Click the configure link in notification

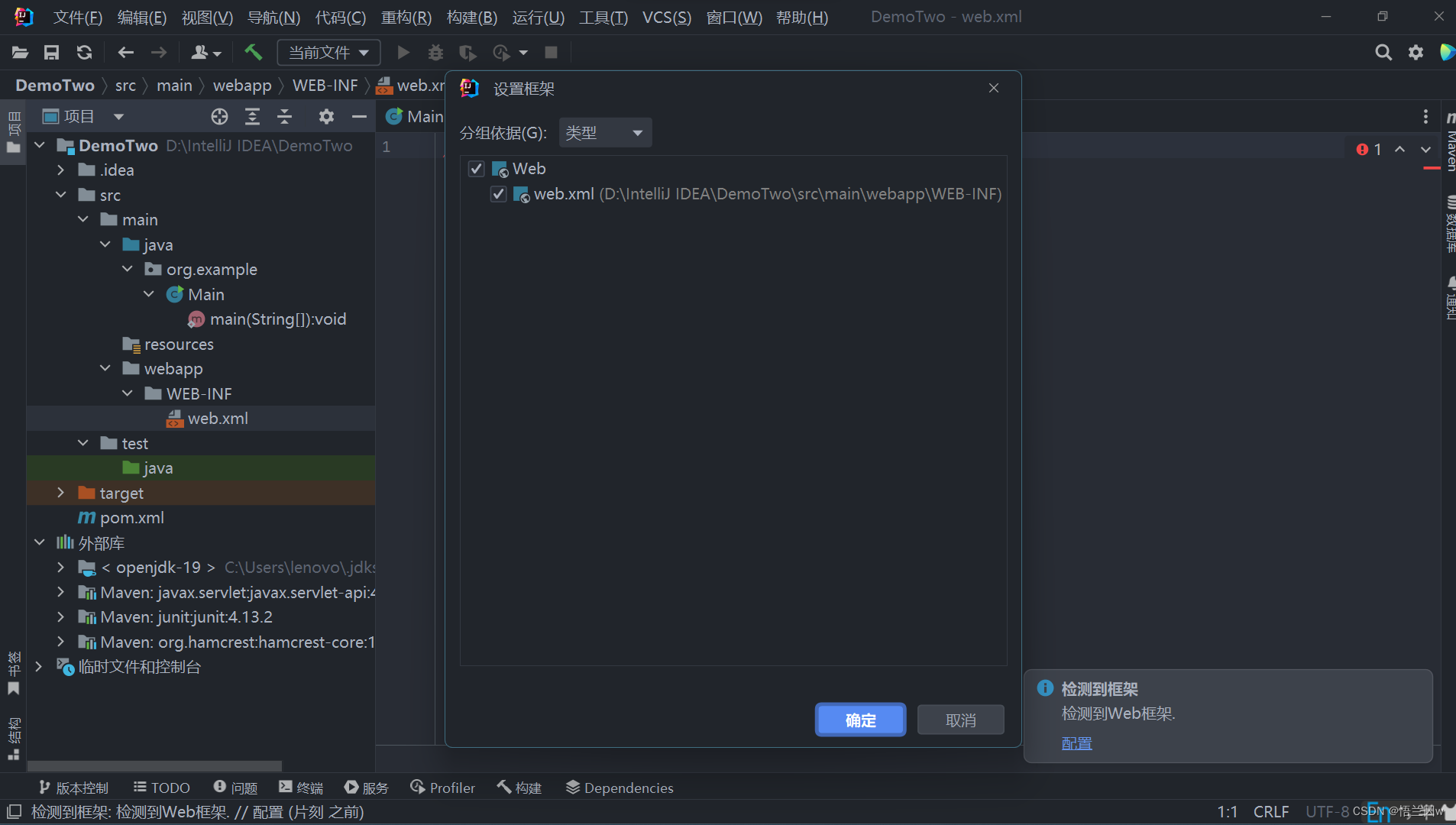[1076, 743]
